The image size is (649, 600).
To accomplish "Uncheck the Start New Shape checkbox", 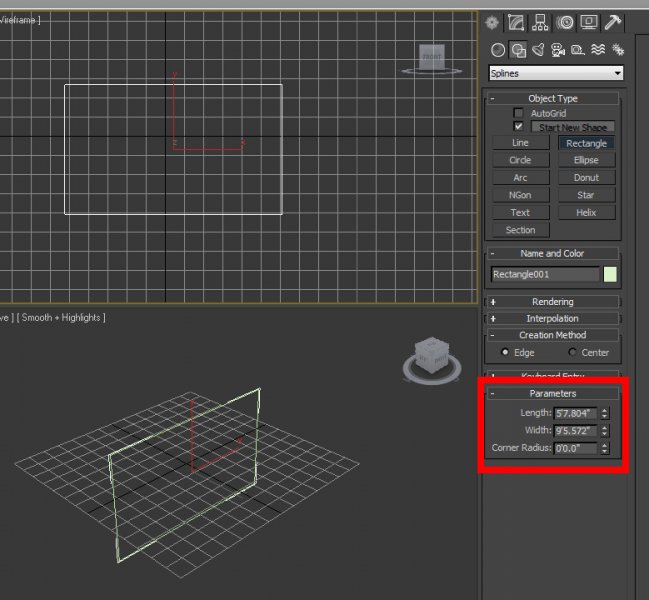I will pos(518,127).
